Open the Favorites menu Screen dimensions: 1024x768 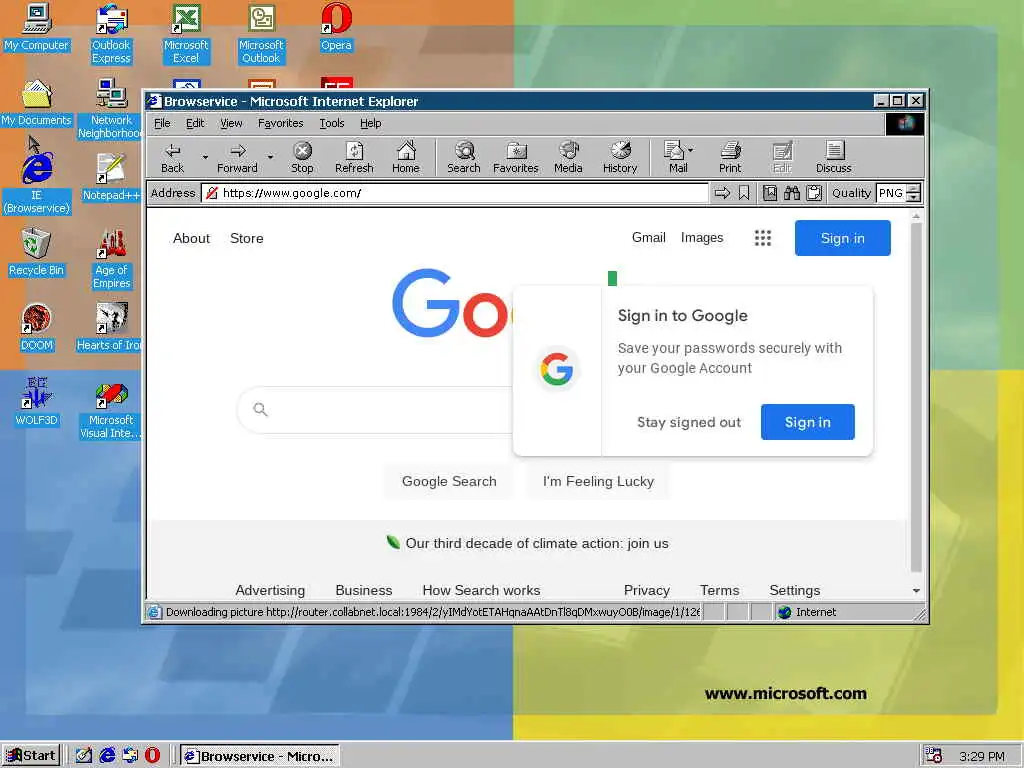coord(280,123)
